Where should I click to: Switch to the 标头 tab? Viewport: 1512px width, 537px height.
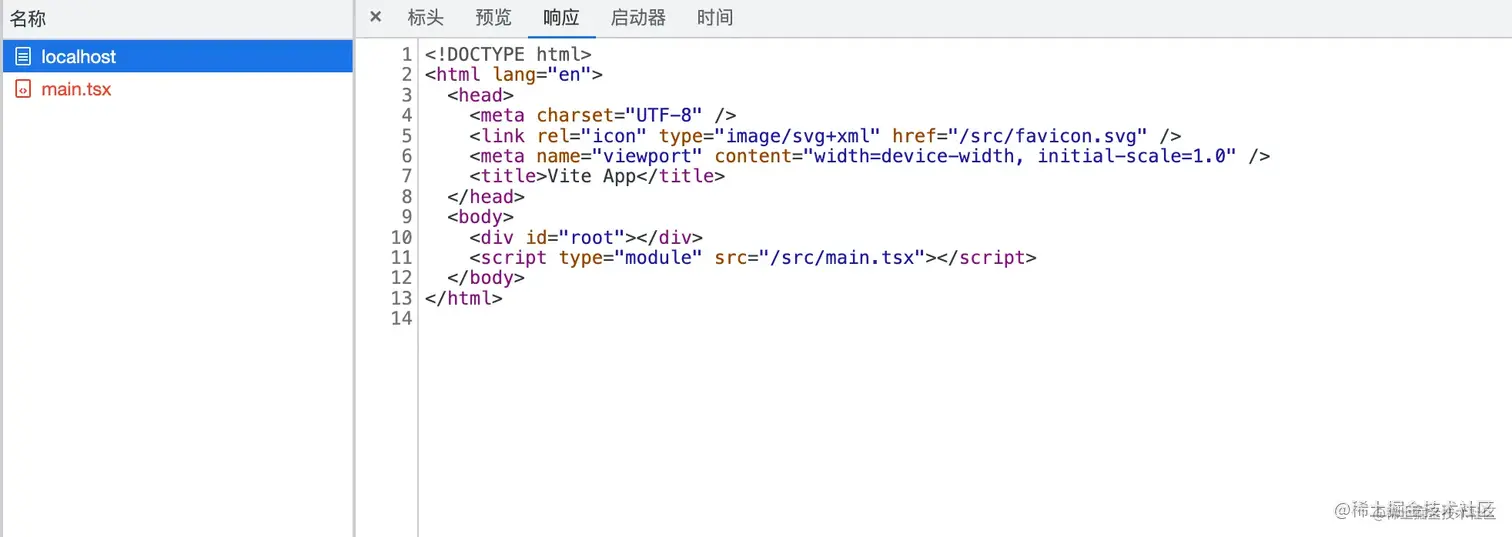point(426,17)
